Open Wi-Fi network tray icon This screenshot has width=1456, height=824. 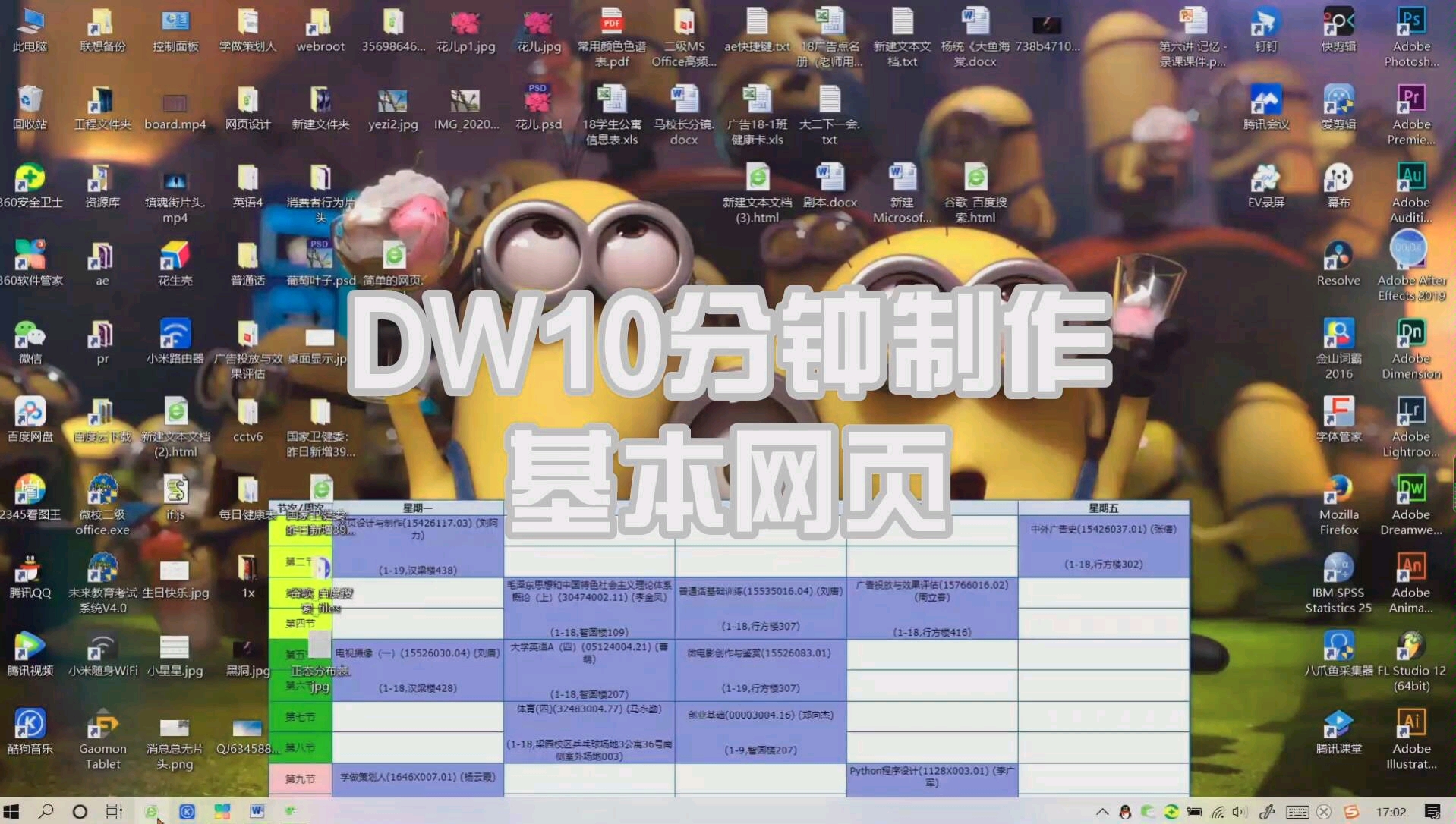[x=1218, y=811]
